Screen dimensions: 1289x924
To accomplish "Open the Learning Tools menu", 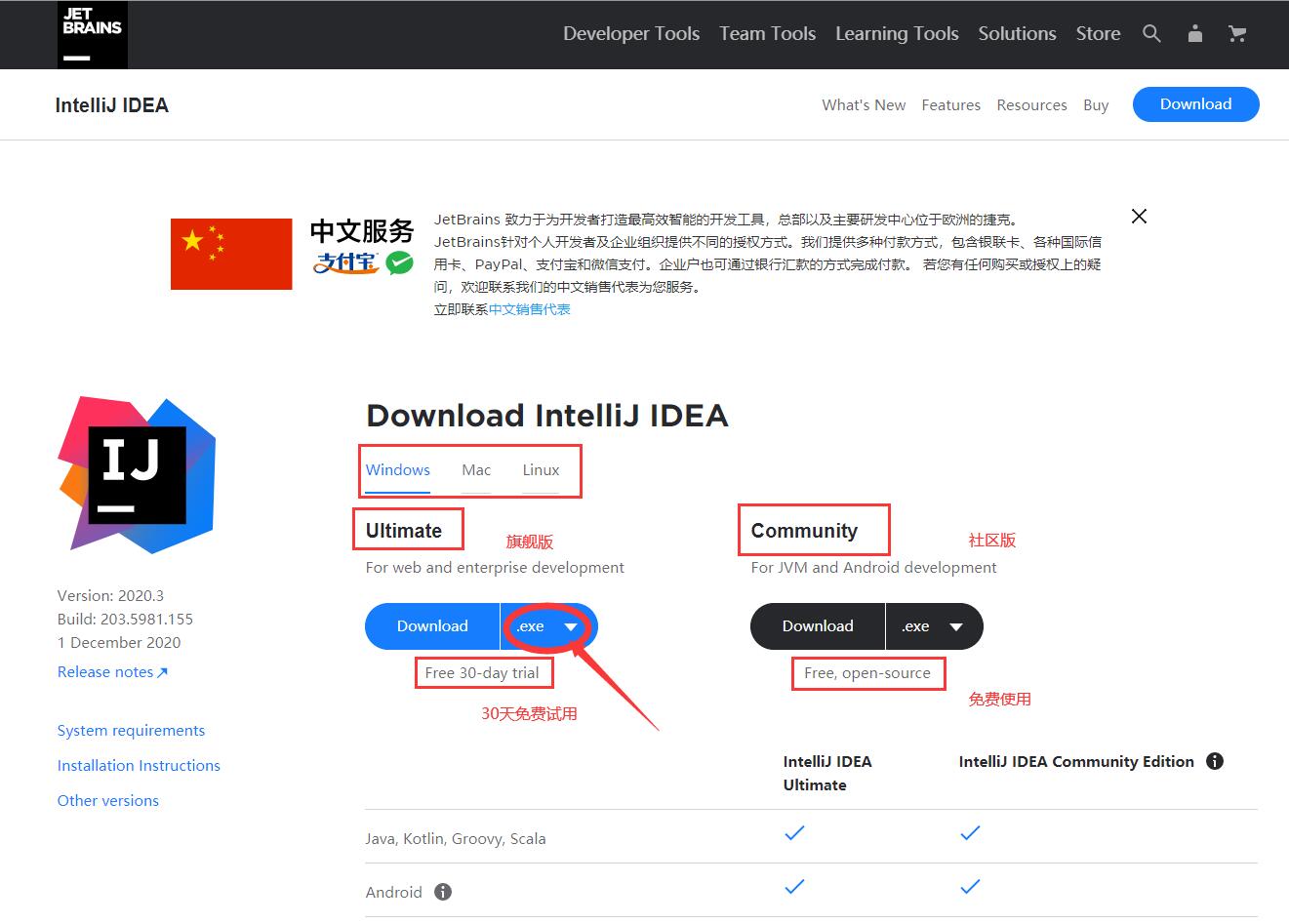I will coord(897,34).
